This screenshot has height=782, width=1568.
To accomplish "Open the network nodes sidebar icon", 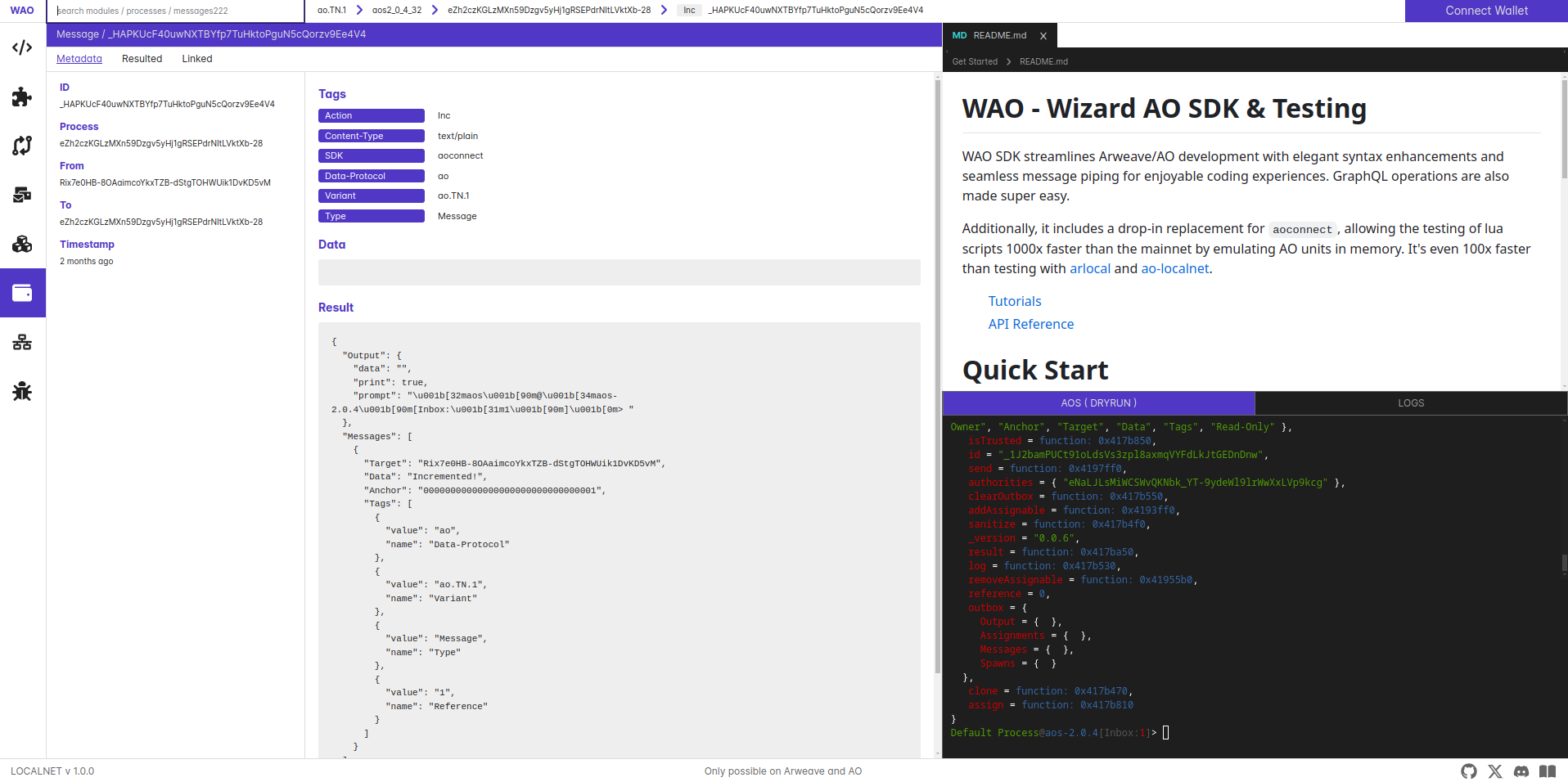I will (x=22, y=342).
